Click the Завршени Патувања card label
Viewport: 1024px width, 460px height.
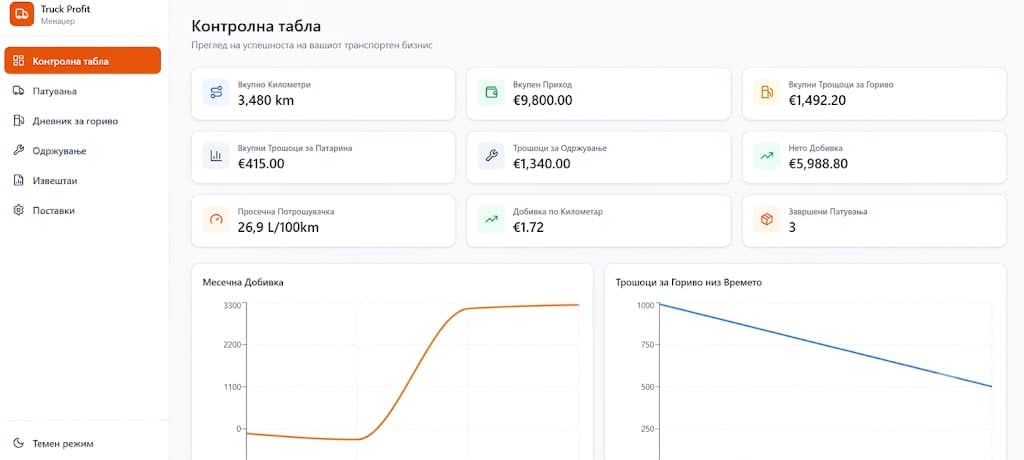(x=827, y=212)
